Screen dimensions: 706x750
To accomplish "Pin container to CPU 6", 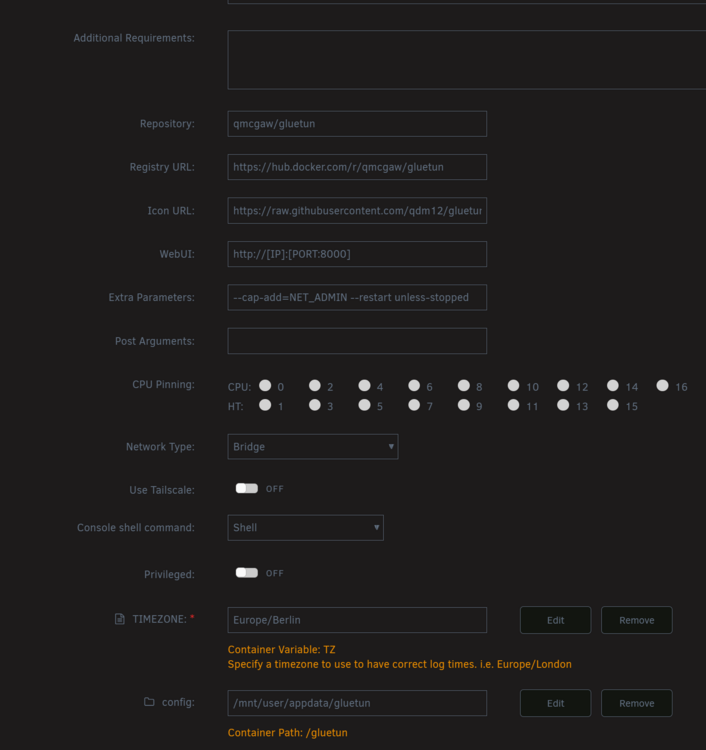I will [x=414, y=386].
